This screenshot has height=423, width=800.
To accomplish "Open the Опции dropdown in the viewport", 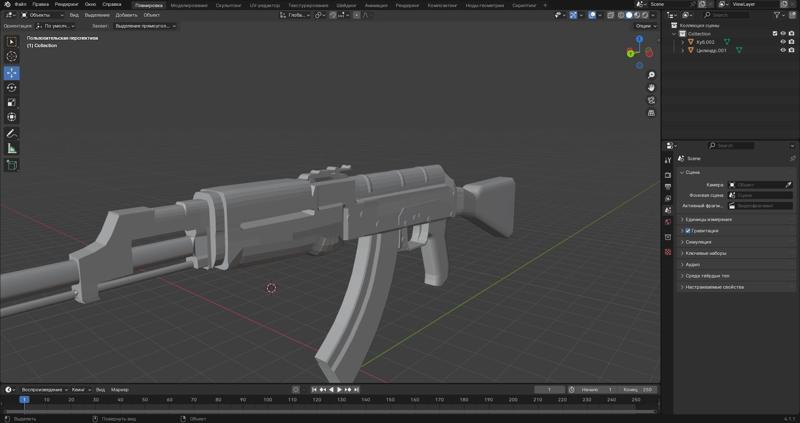I will pos(646,26).
